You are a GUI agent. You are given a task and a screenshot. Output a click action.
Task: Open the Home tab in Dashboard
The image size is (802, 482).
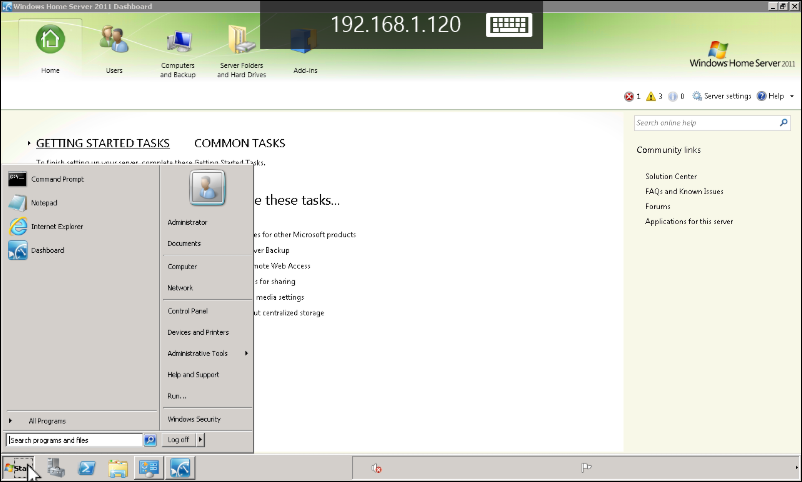50,49
